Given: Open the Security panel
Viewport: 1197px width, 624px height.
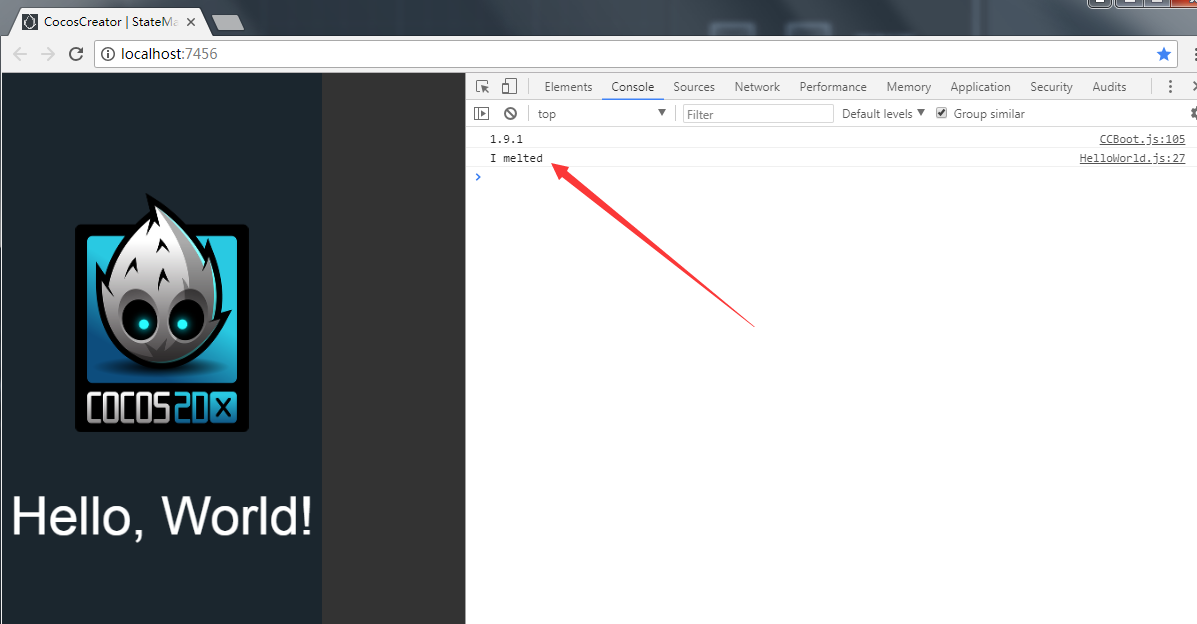Looking at the screenshot, I should click(1051, 87).
